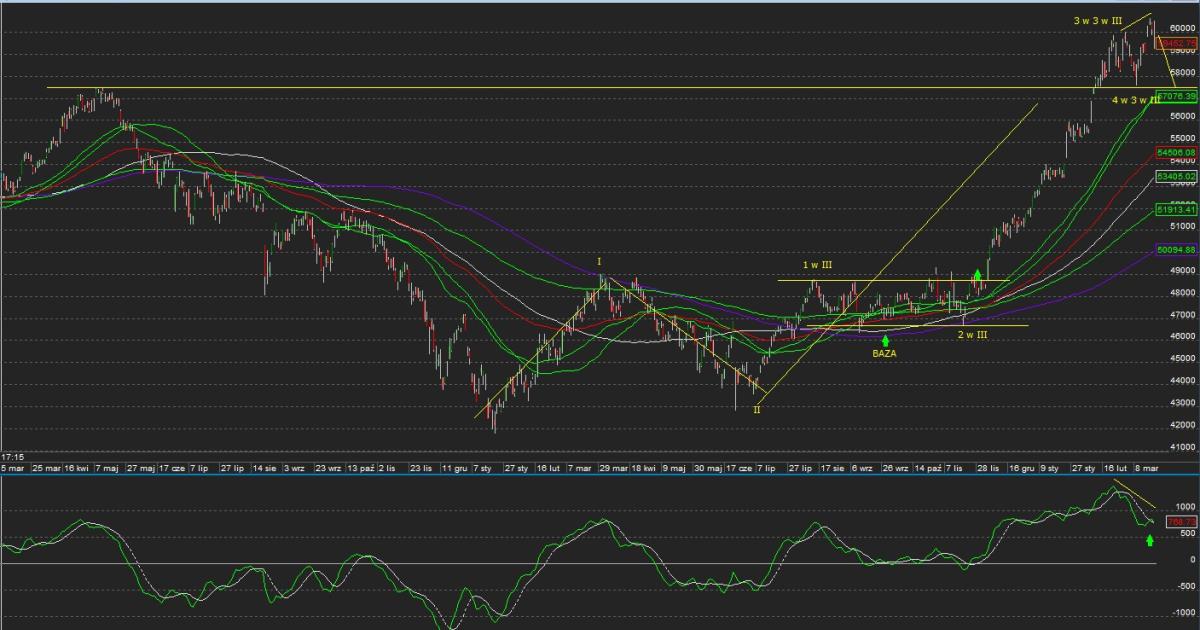1200x630 pixels.
Task: Select the wave 'I' label at the peak
Action: [x=599, y=262]
